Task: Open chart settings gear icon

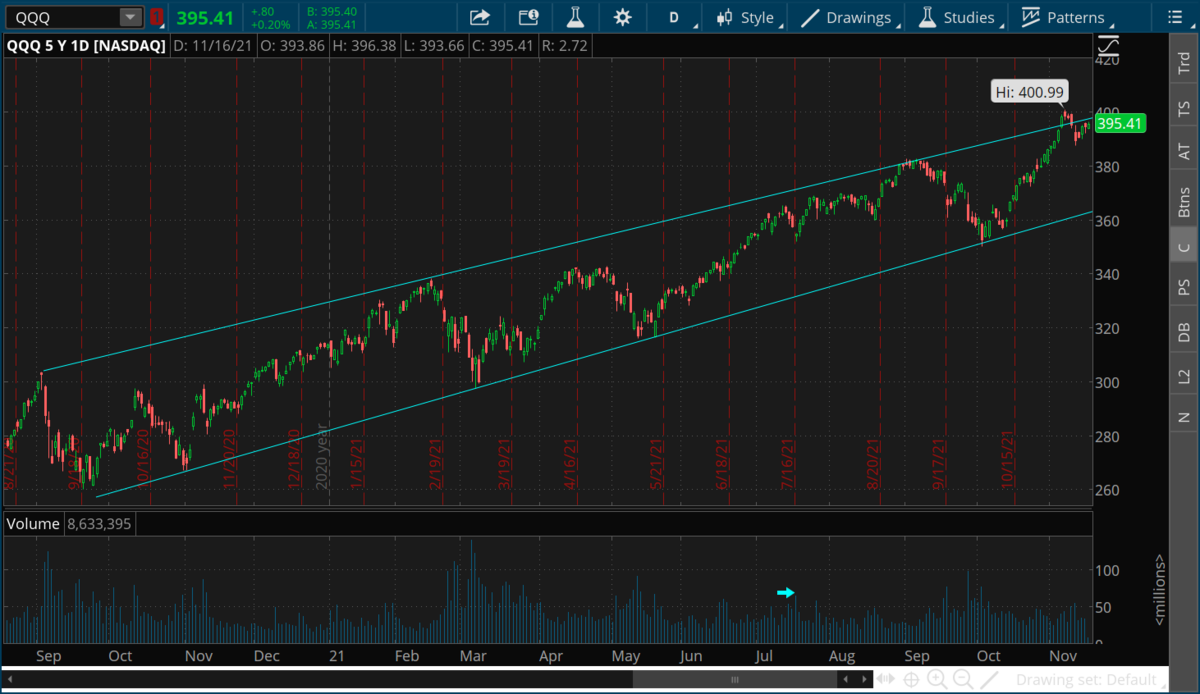Action: pos(623,17)
